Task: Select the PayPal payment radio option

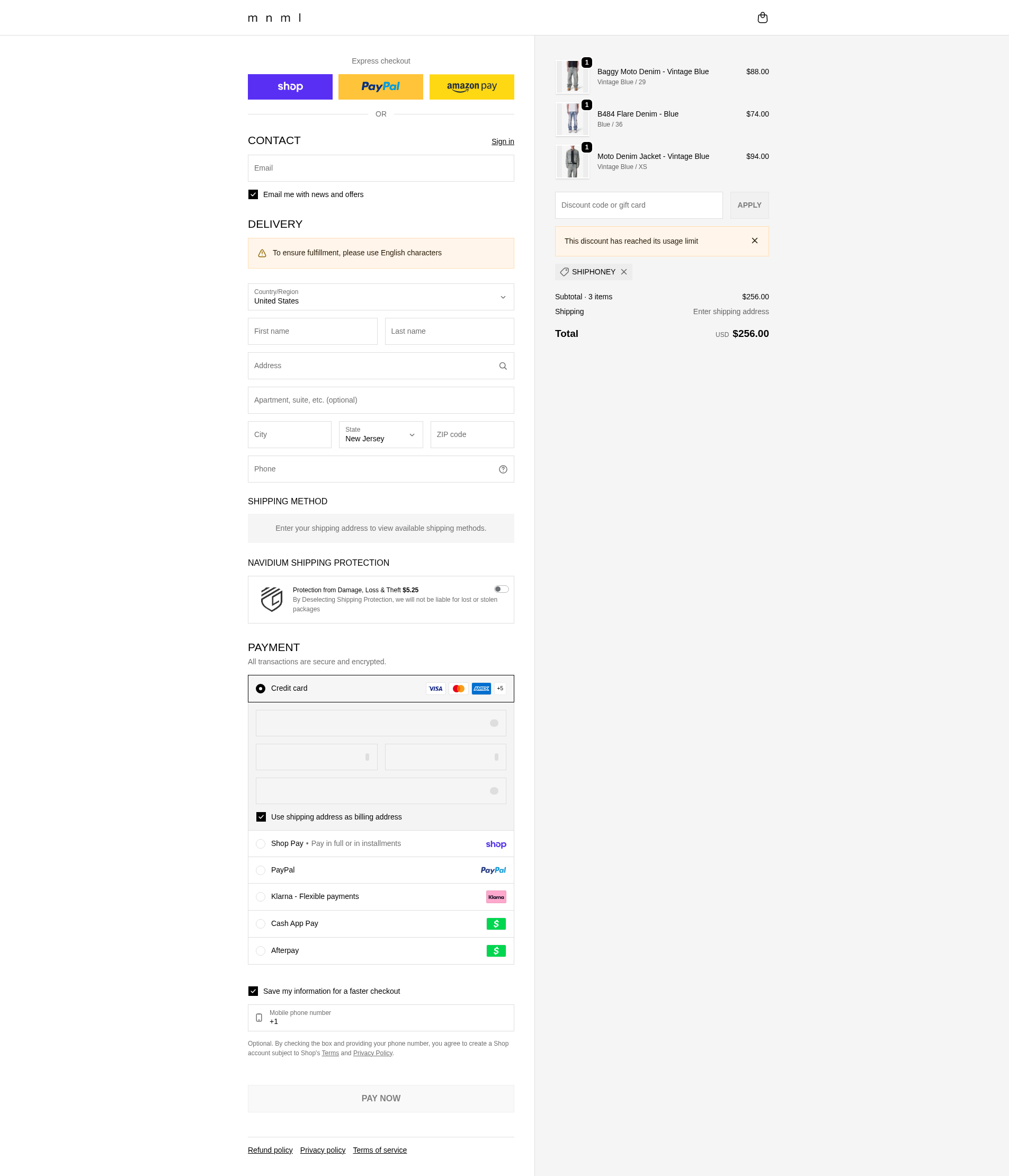Action: [261, 870]
